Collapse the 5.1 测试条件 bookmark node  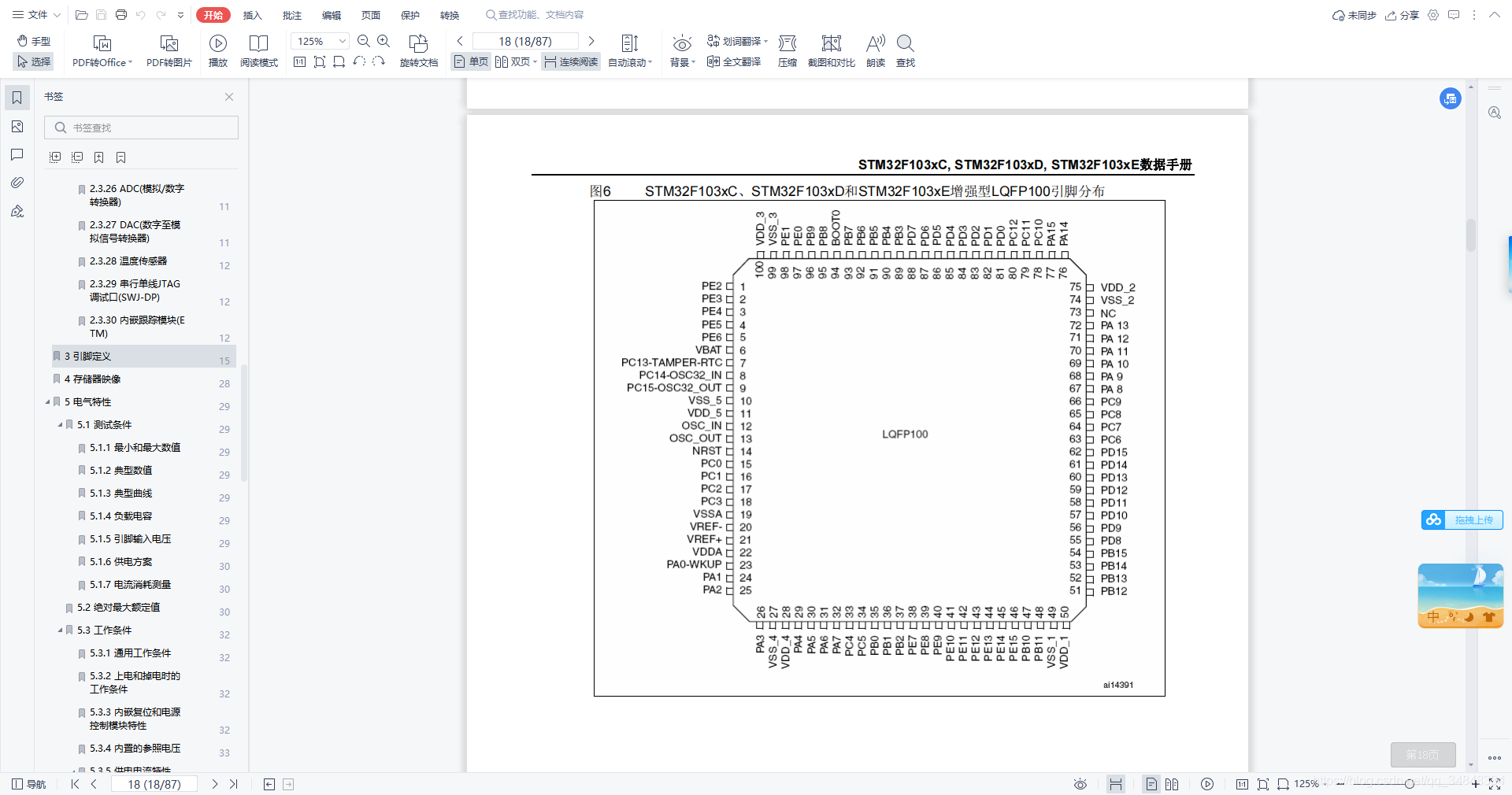[61, 425]
